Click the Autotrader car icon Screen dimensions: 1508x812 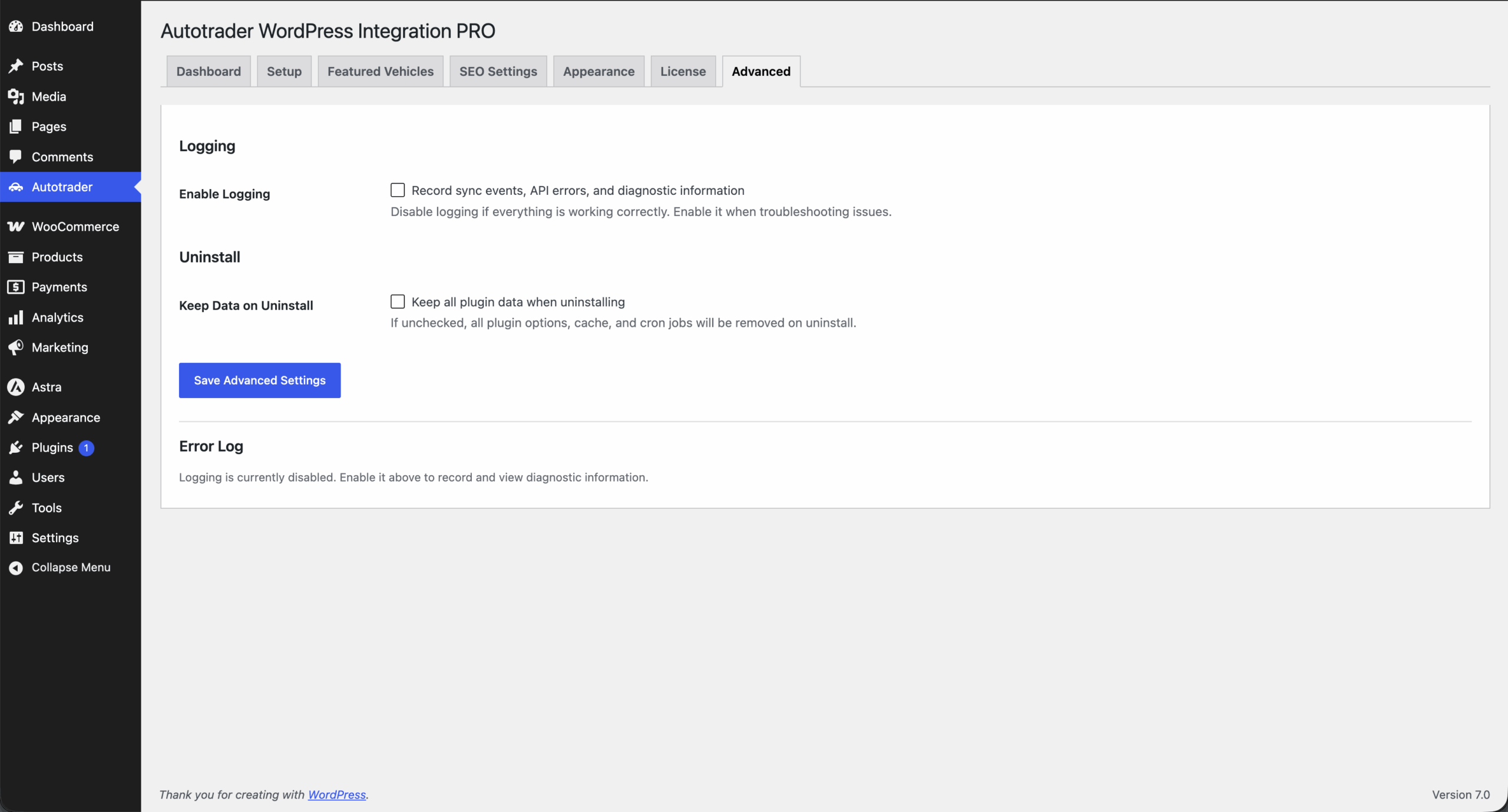pyautogui.click(x=16, y=187)
